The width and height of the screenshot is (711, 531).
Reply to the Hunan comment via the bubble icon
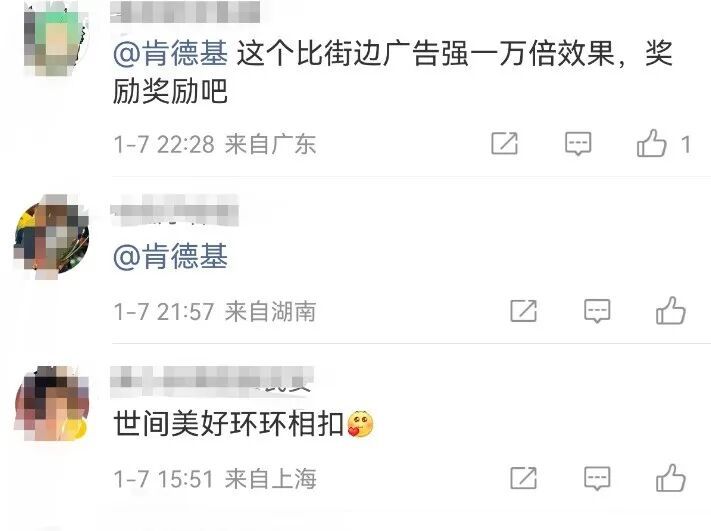pyautogui.click(x=597, y=311)
